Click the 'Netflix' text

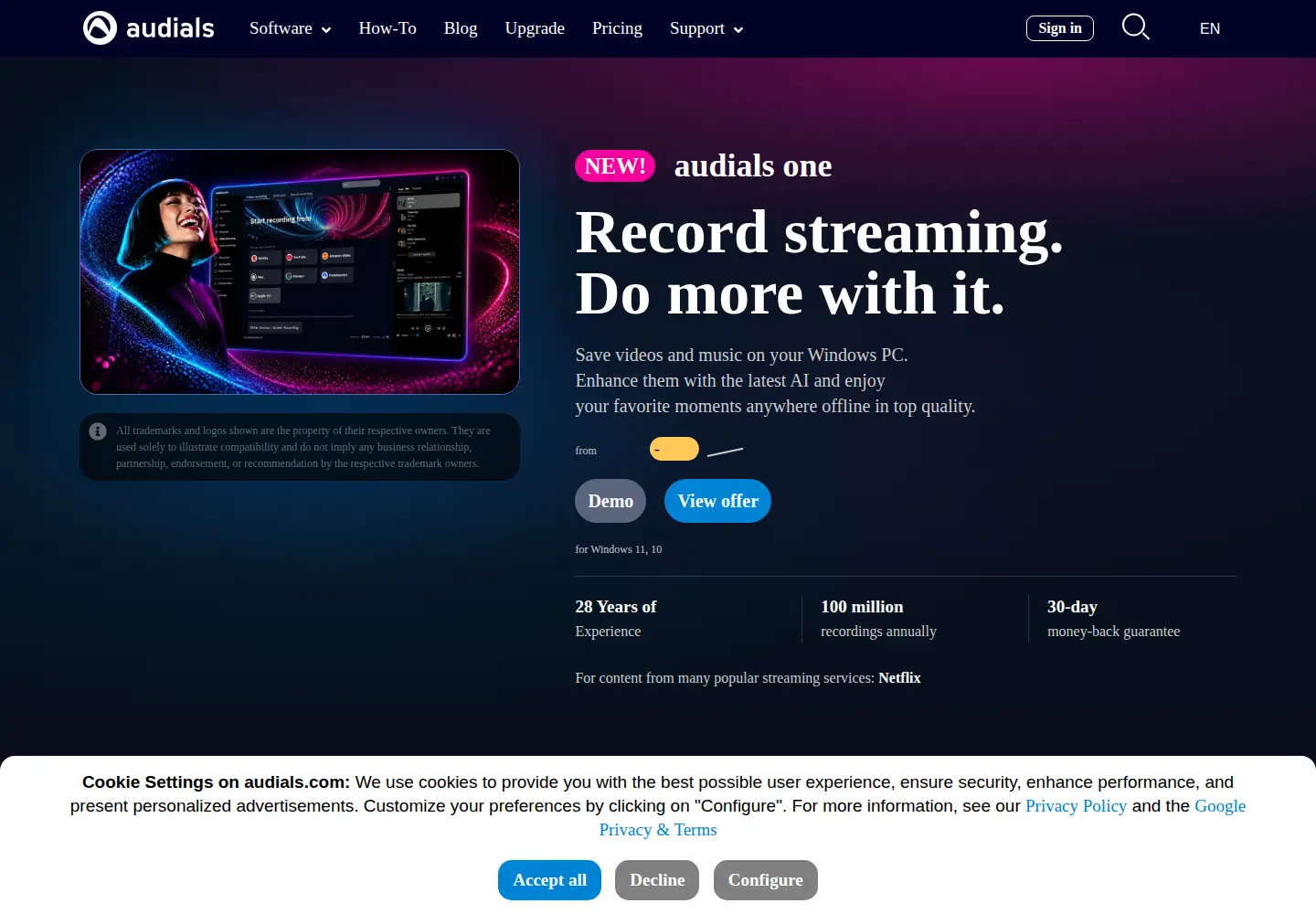899,678
